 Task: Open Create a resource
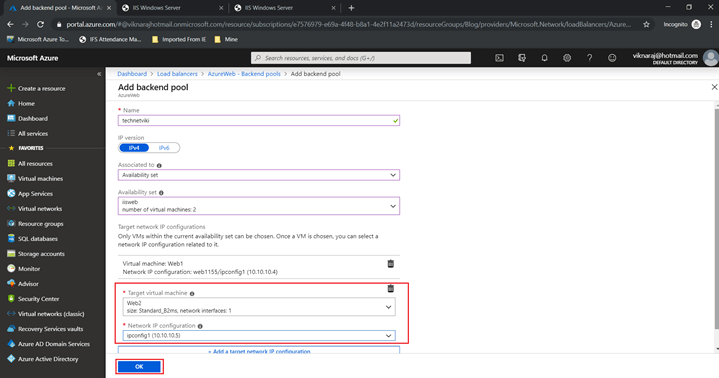[37, 88]
